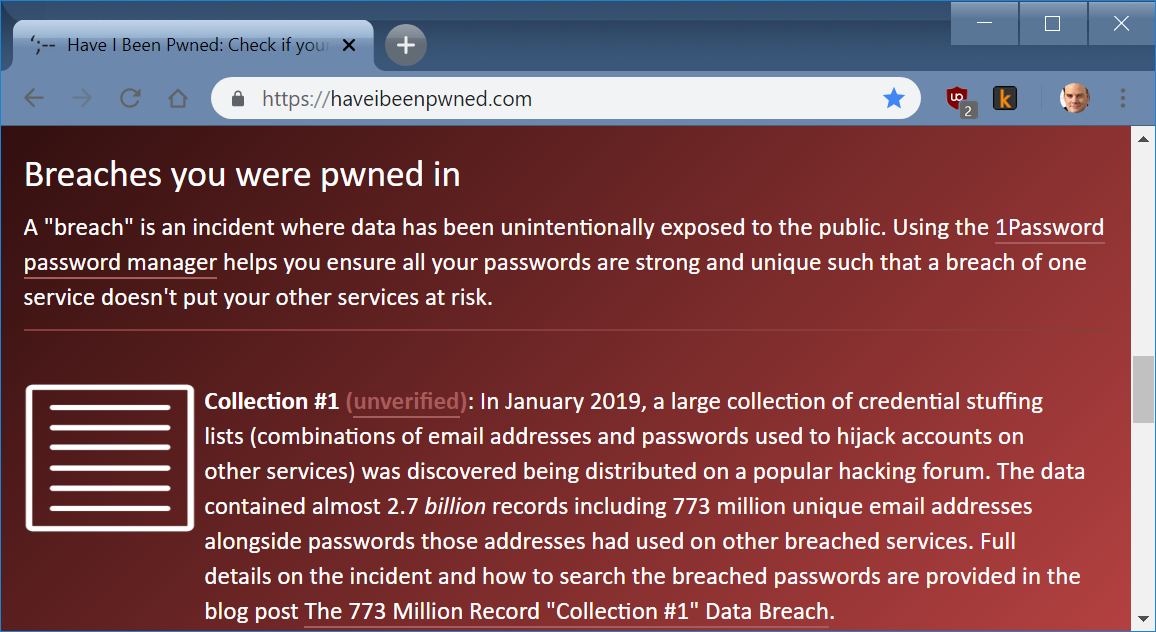This screenshot has width=1156, height=632.
Task: Select the Have I Been Pwned tab
Action: tap(190, 45)
